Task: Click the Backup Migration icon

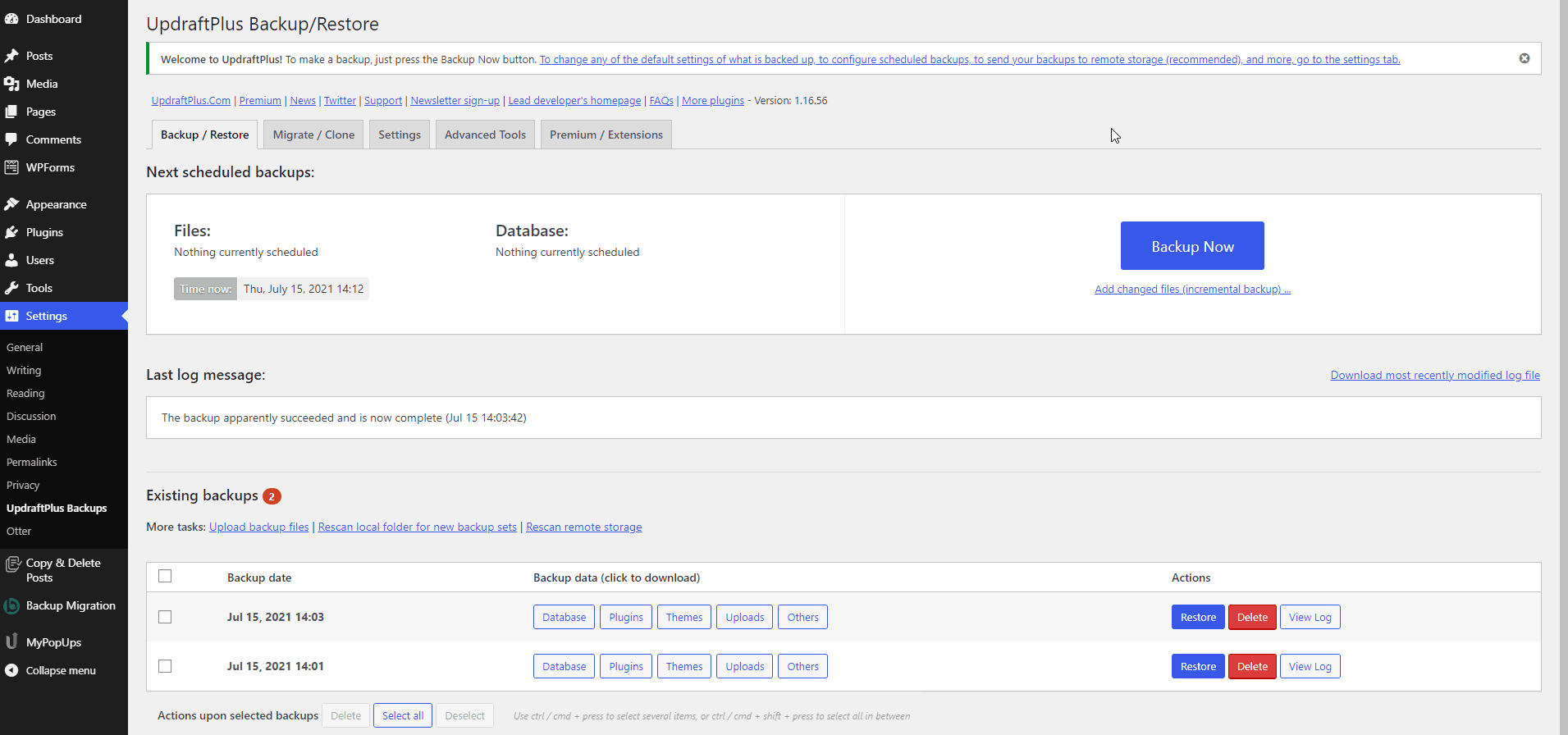Action: [11, 606]
